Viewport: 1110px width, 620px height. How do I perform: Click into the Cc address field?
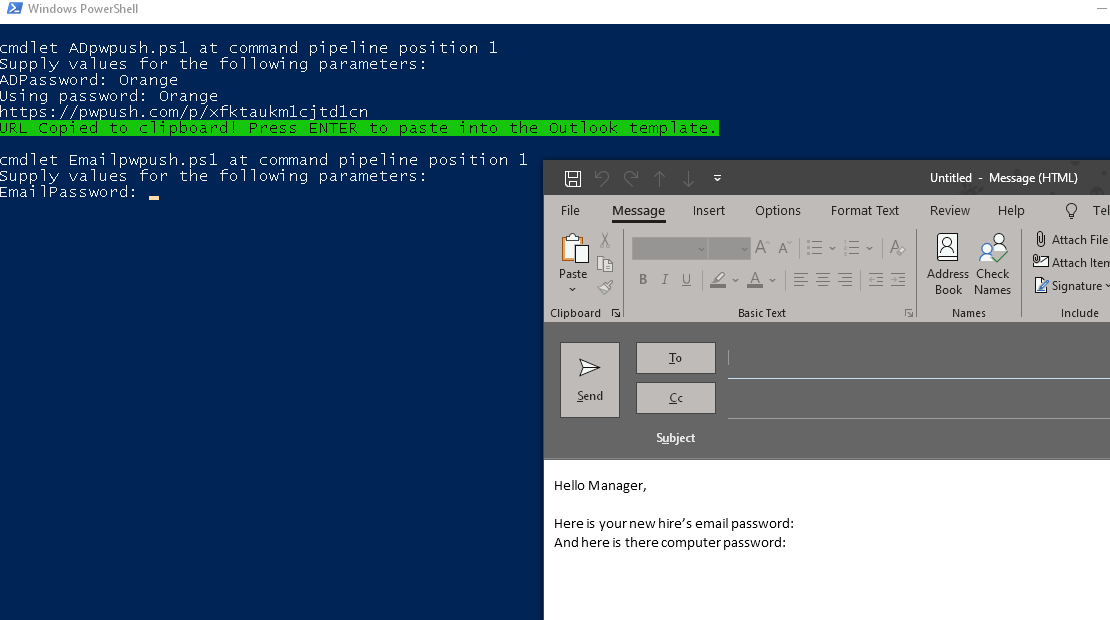point(918,399)
